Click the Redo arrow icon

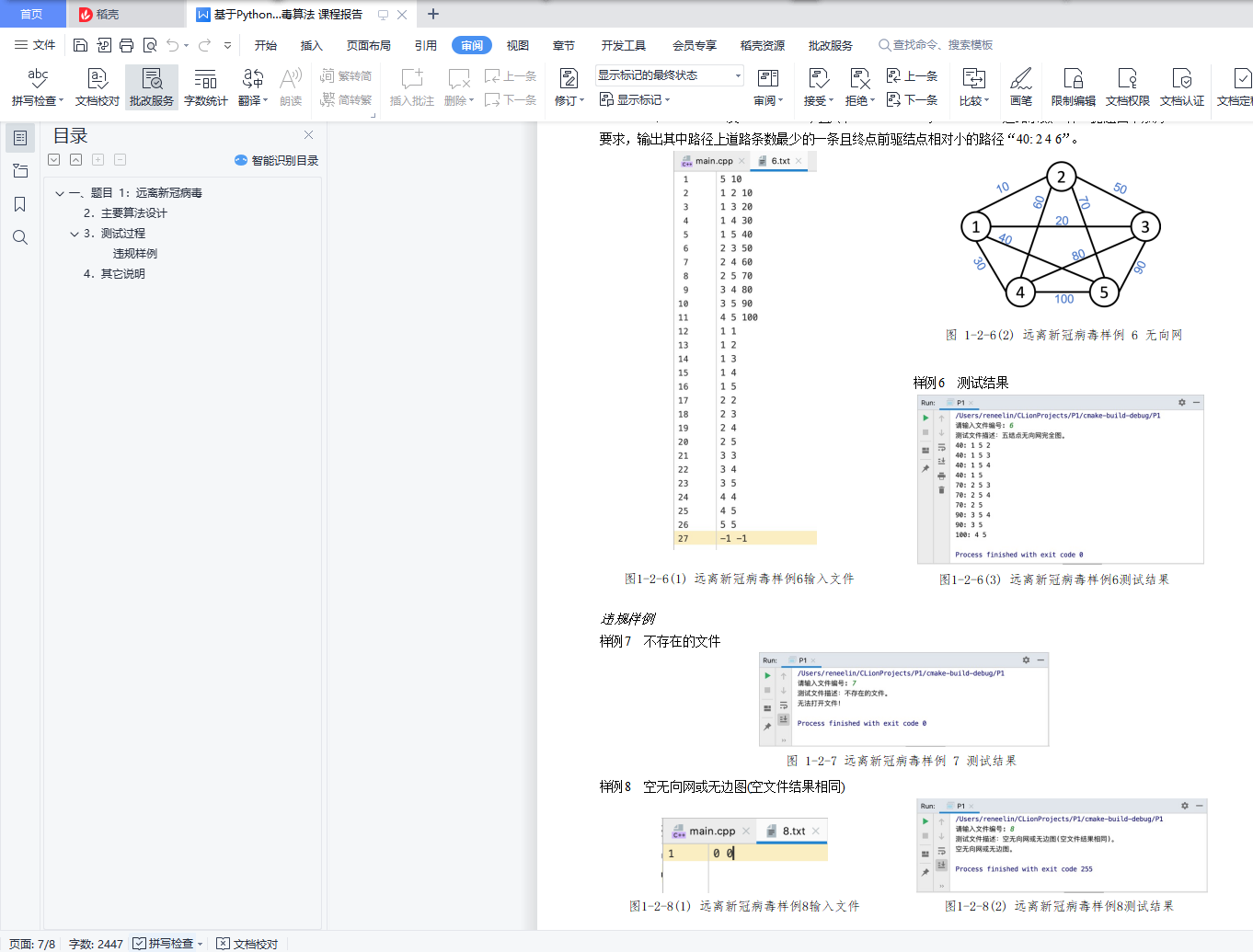pyautogui.click(x=204, y=45)
